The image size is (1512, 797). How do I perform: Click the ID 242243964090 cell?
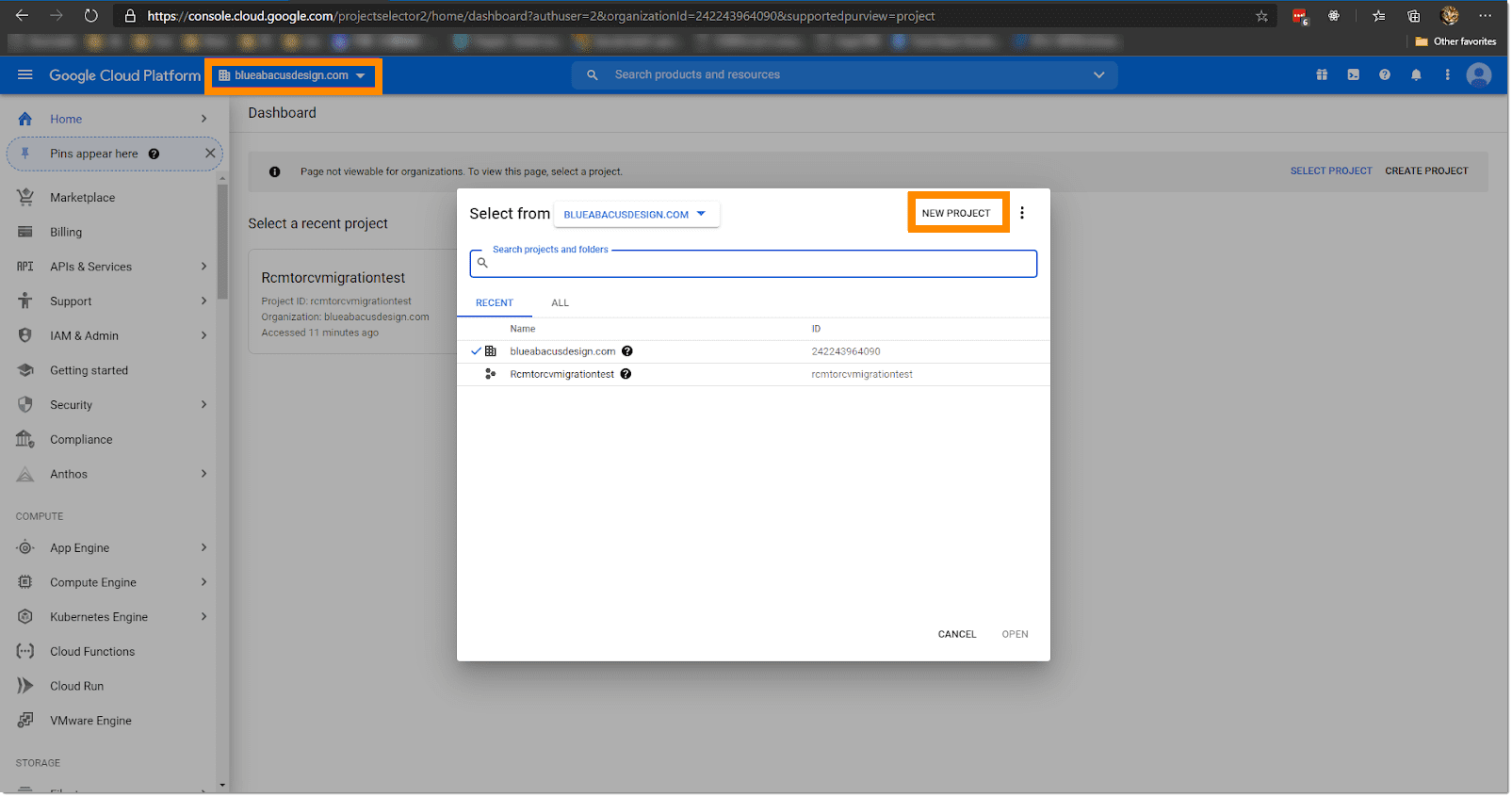point(846,351)
